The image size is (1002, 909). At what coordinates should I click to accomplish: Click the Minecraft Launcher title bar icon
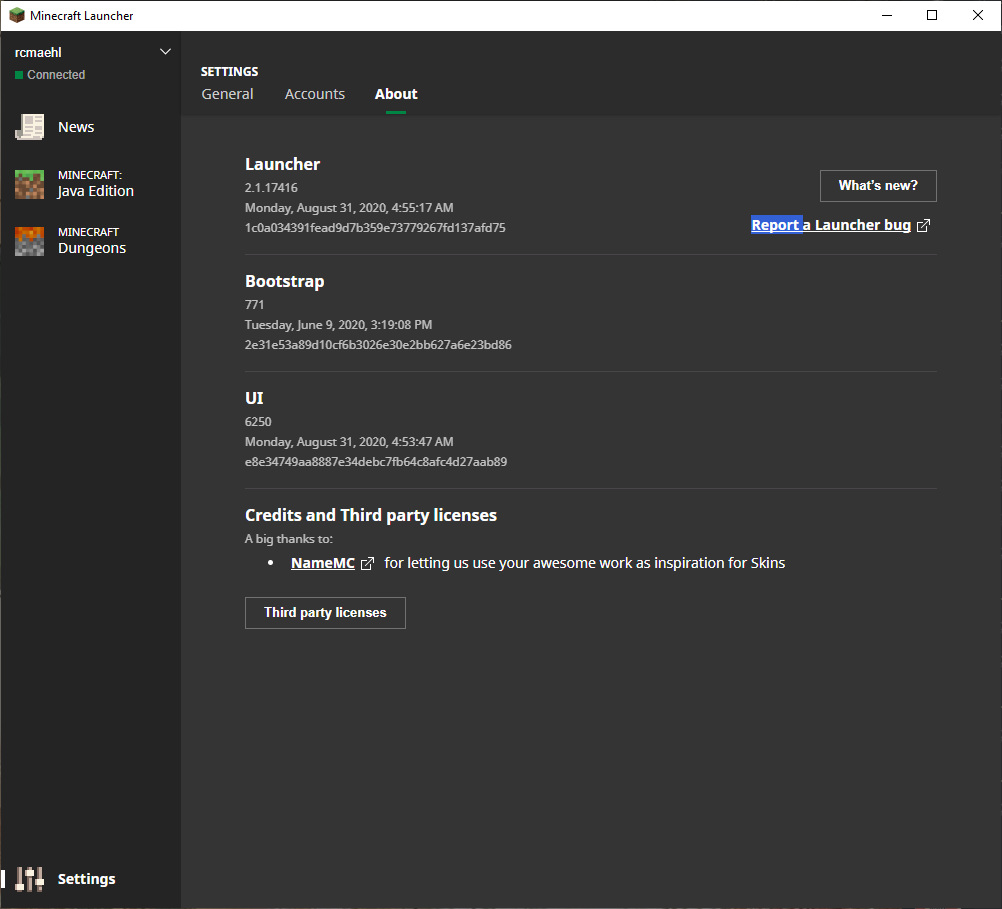pyautogui.click(x=17, y=16)
